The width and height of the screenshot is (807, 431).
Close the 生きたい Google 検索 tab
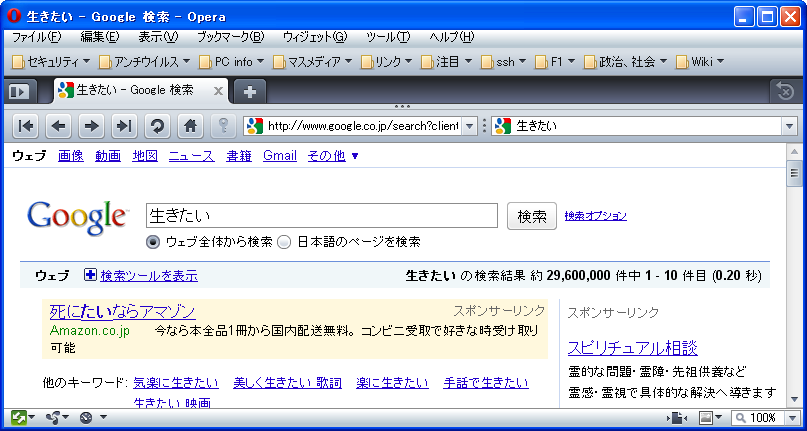click(218, 91)
